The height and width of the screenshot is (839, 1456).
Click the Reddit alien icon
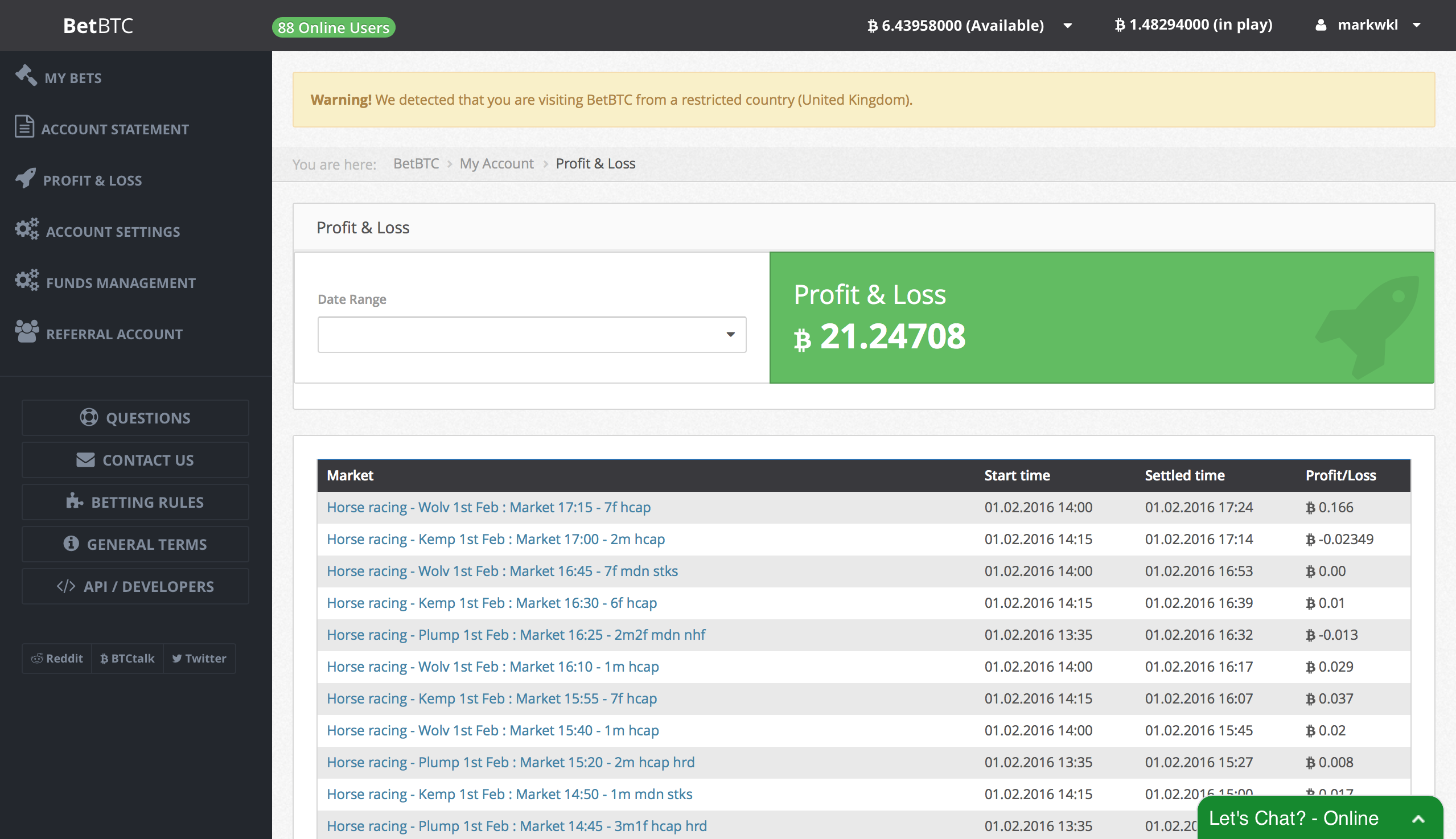point(37,658)
